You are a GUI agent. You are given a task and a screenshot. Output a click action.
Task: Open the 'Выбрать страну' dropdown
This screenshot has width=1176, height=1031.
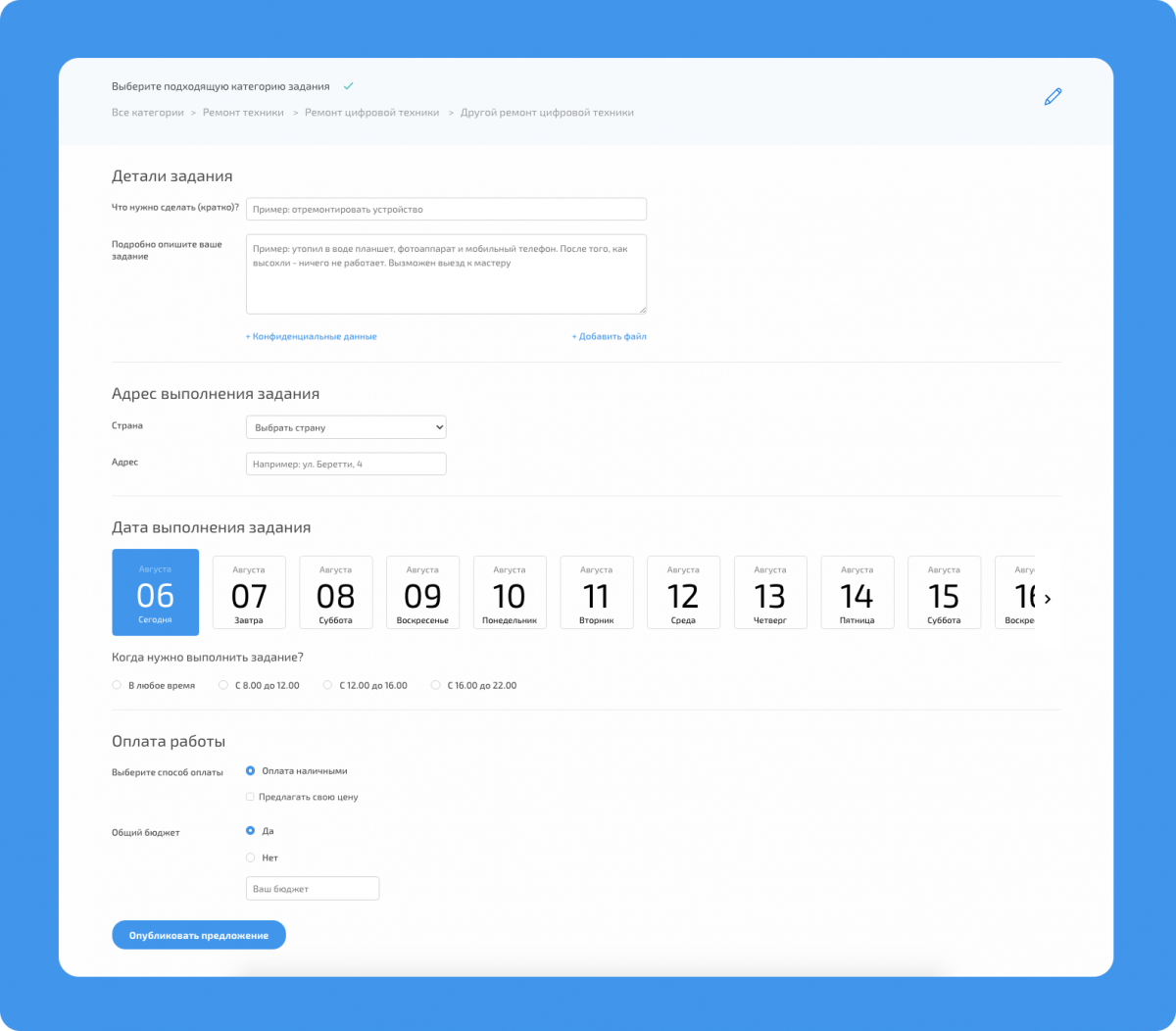[x=346, y=427]
